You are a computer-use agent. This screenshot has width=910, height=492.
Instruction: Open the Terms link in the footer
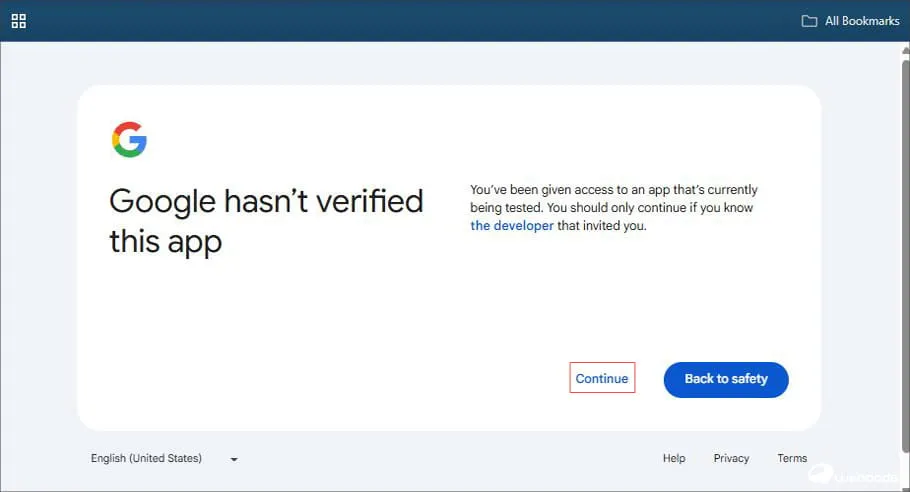click(x=792, y=458)
